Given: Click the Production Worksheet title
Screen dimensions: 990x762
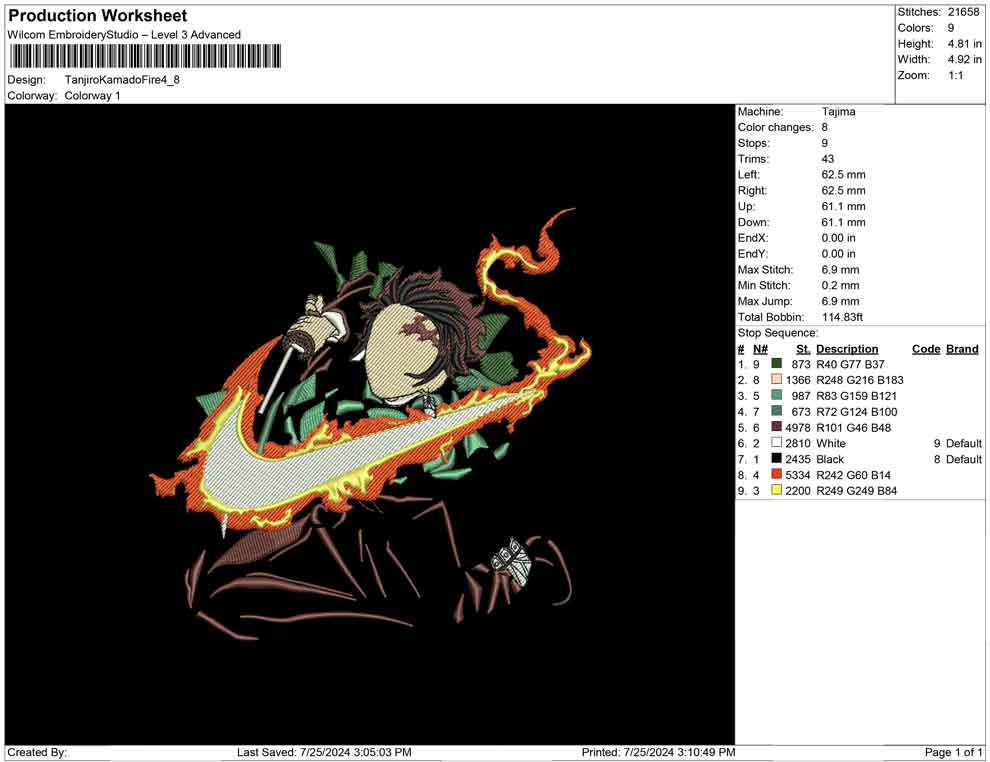Looking at the screenshot, I should (x=98, y=16).
